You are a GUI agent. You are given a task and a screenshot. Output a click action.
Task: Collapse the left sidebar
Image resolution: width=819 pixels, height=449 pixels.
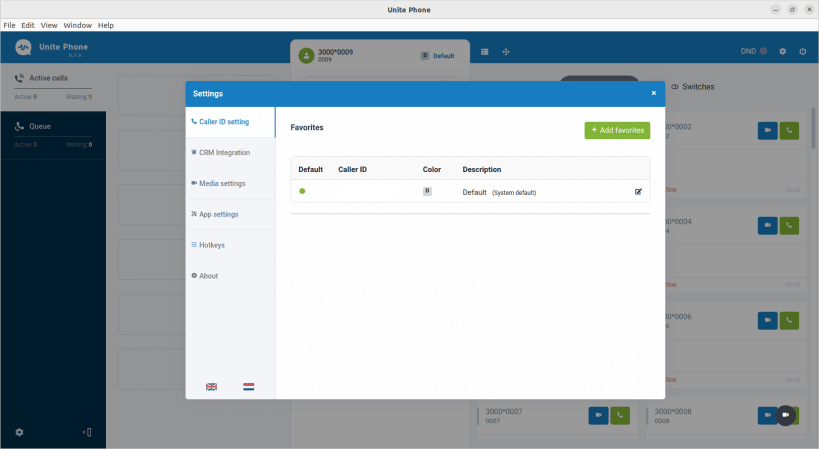coord(87,432)
